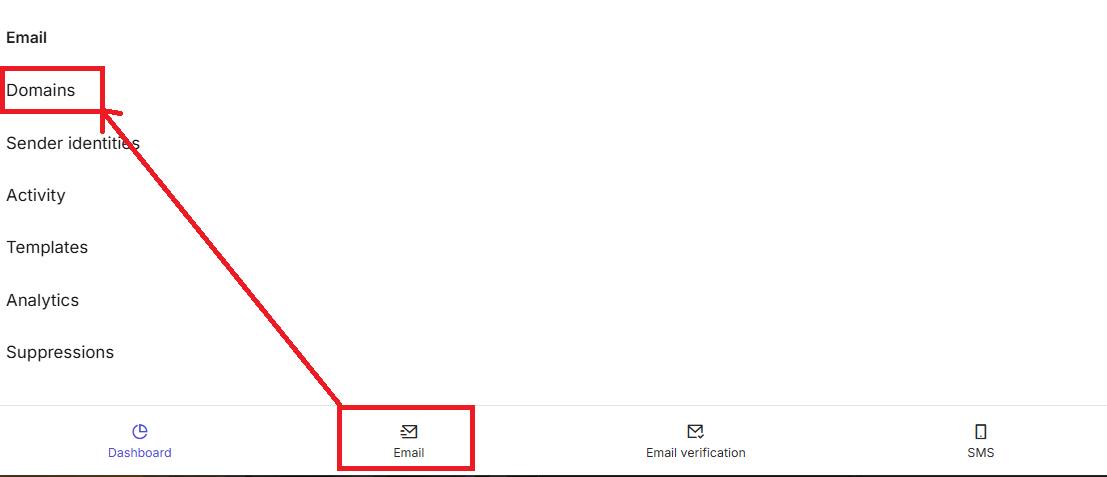Select the red-highlighted Email navigation item

[x=406, y=437]
